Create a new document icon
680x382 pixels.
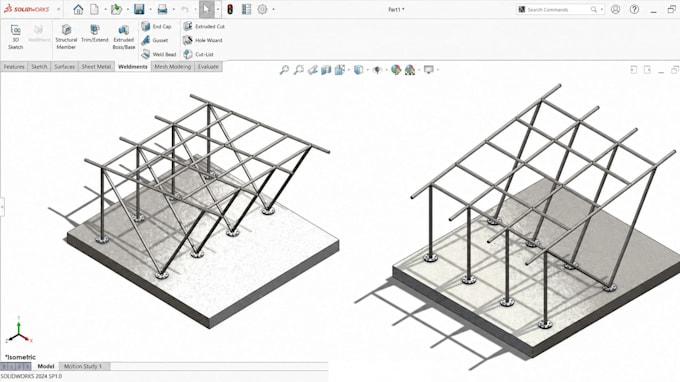tap(94, 9)
